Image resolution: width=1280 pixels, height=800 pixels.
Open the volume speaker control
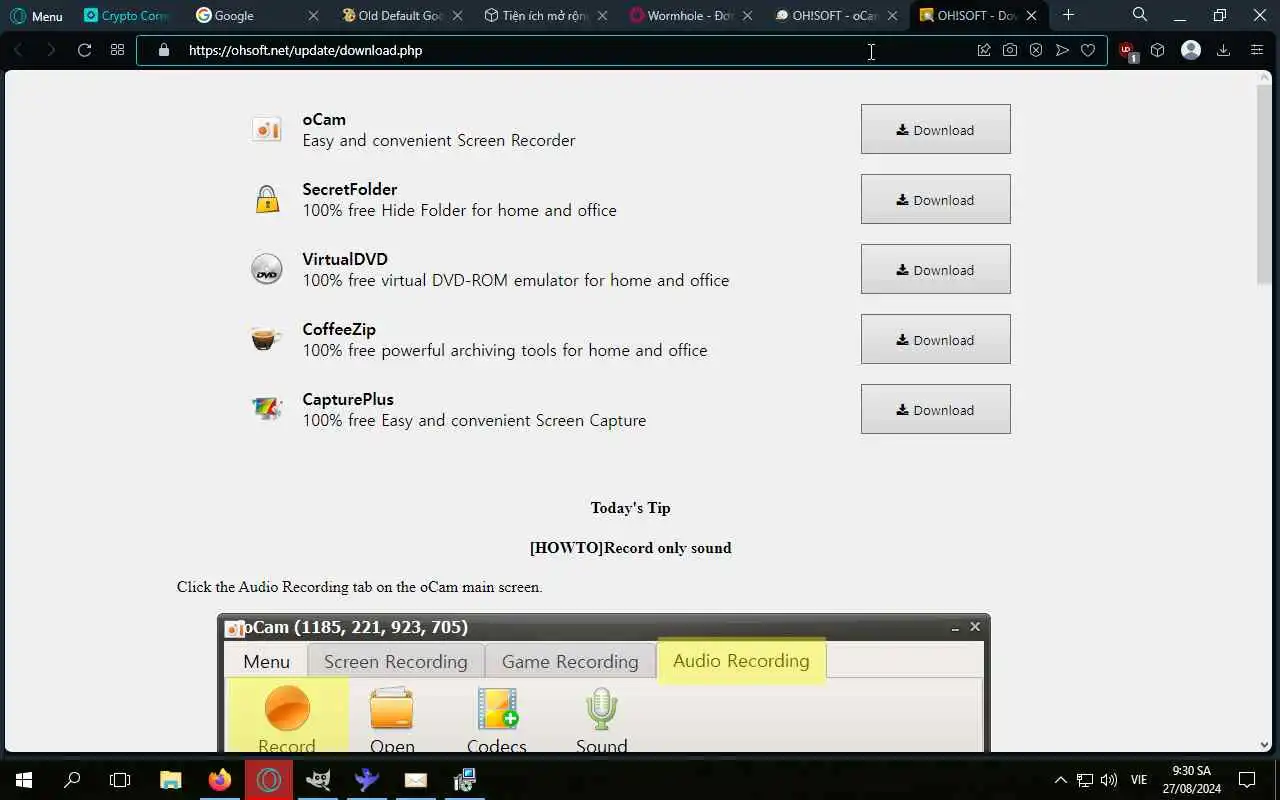[x=1108, y=780]
